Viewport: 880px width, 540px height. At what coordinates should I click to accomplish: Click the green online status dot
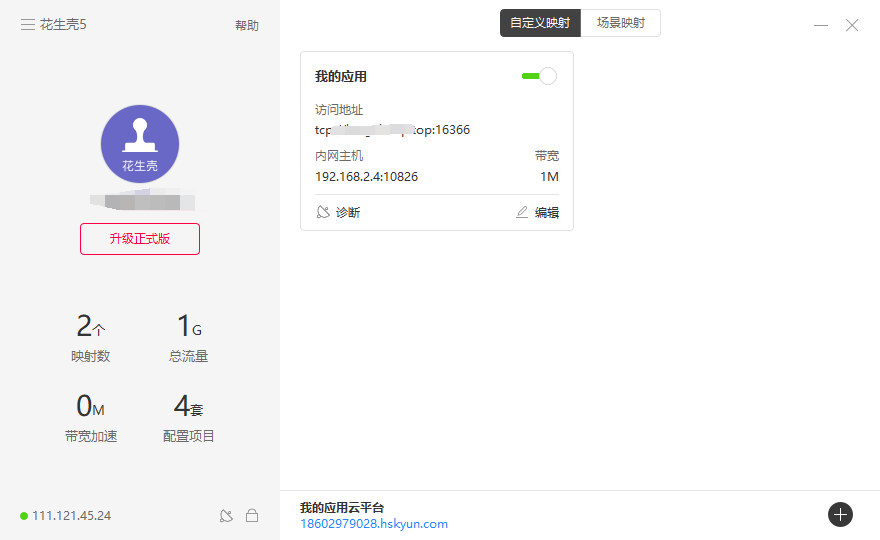coord(24,516)
